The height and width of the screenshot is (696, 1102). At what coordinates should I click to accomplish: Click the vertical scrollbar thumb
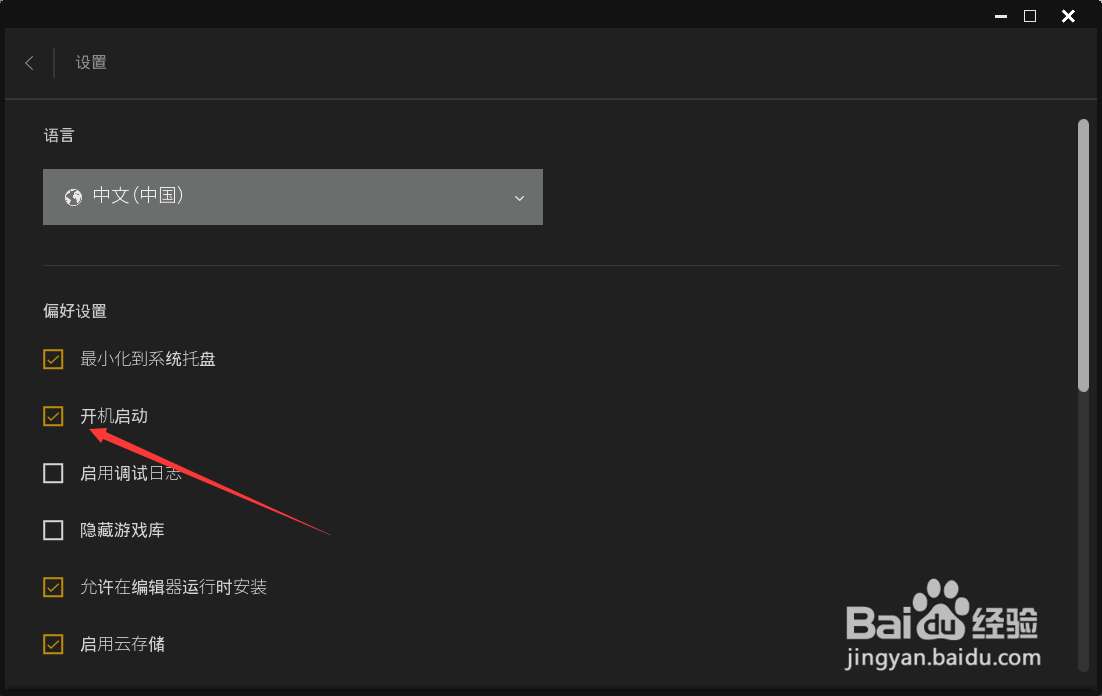click(1083, 255)
